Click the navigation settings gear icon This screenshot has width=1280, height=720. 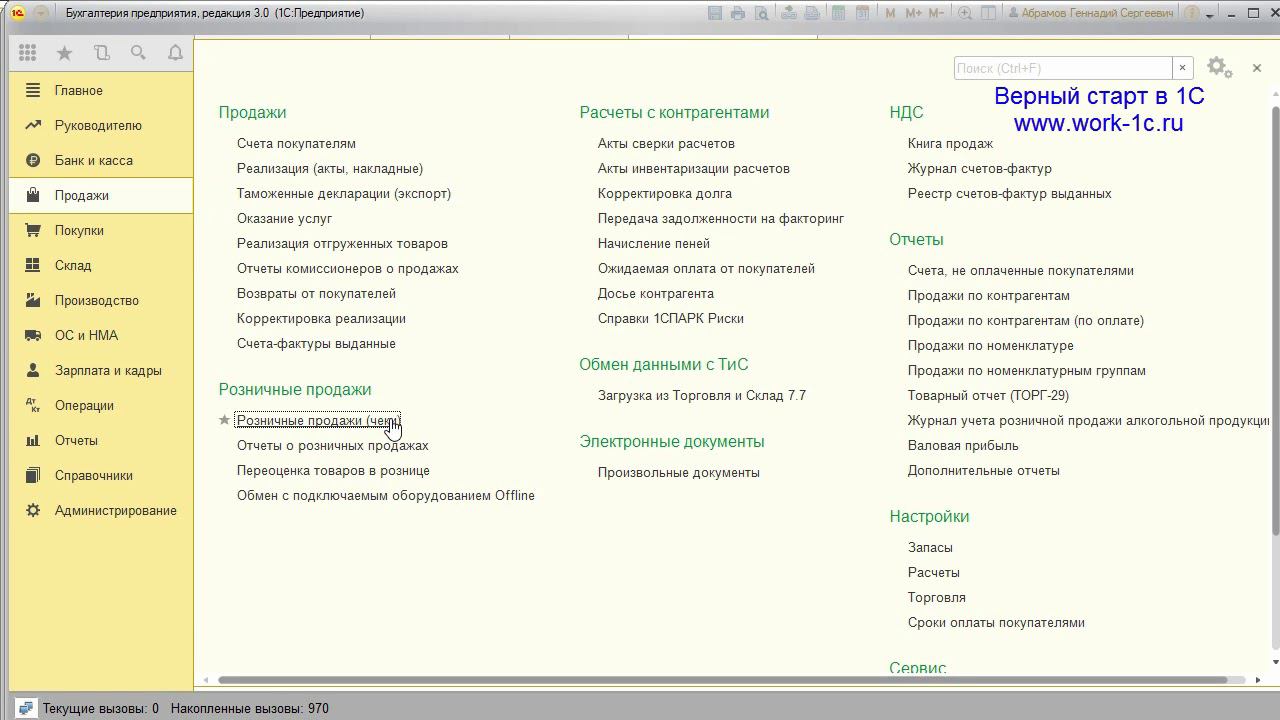[x=1218, y=67]
